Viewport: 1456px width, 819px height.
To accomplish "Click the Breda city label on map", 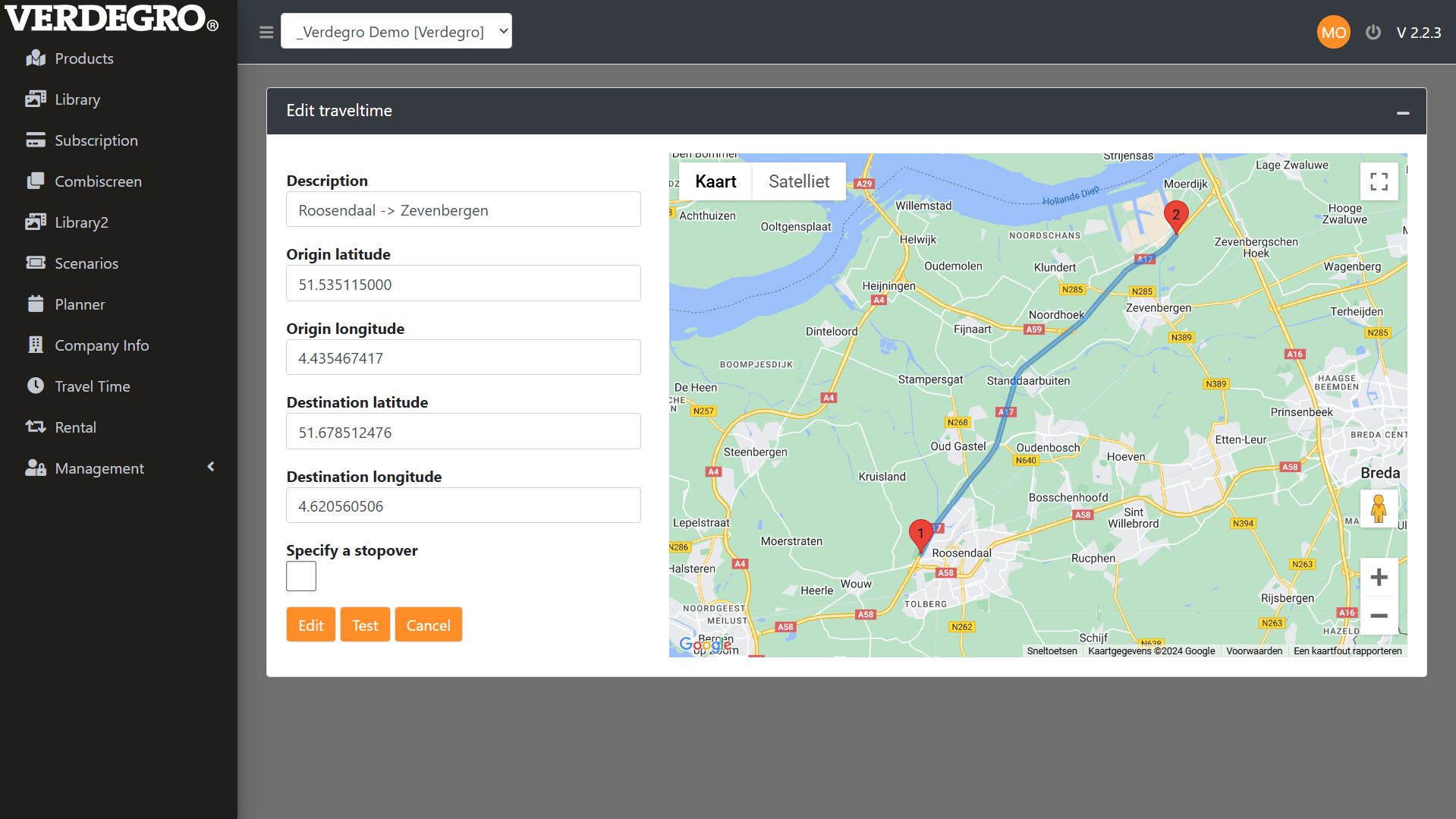I will point(1380,473).
